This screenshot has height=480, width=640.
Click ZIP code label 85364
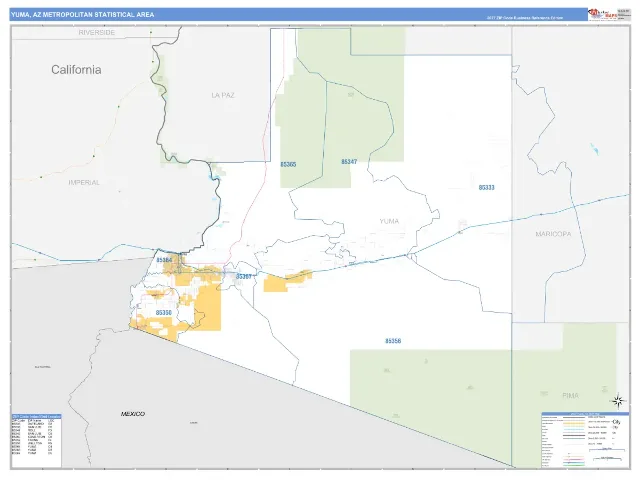(164, 260)
